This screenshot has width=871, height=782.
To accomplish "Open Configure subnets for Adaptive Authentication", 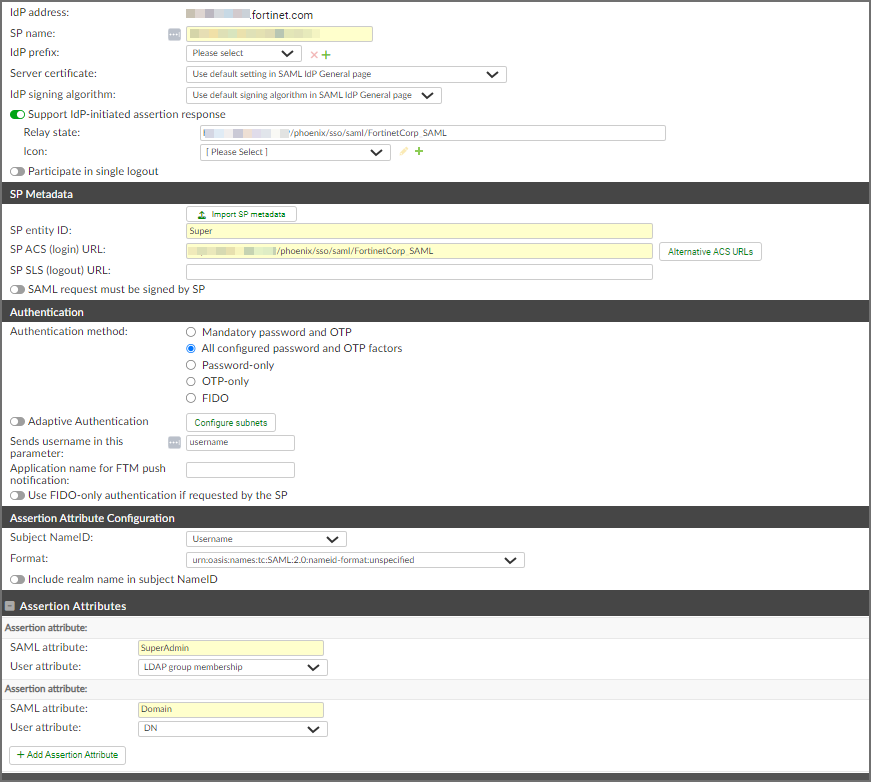I will click(231, 423).
